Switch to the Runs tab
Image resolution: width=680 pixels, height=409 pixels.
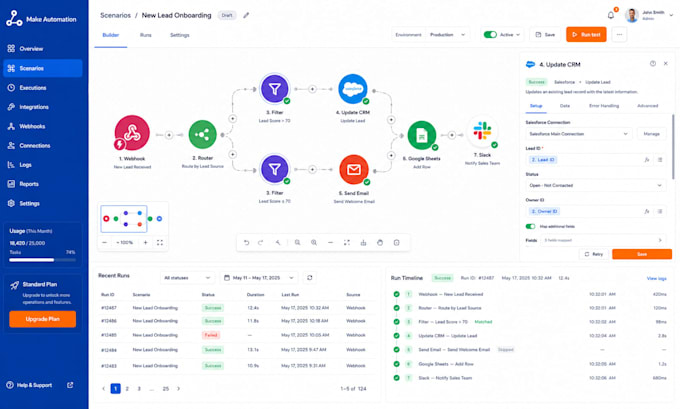(x=146, y=35)
